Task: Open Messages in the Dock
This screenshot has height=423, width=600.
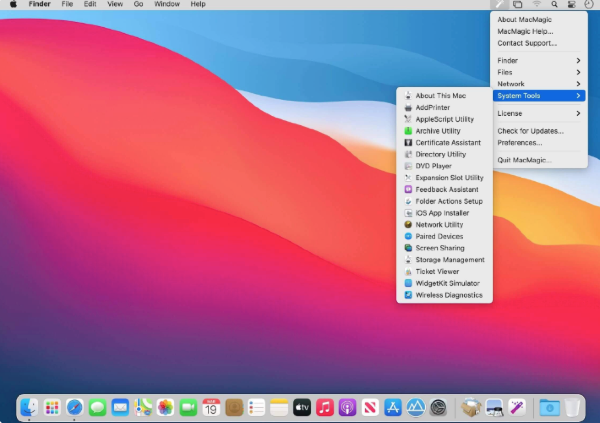Action: pos(97,407)
